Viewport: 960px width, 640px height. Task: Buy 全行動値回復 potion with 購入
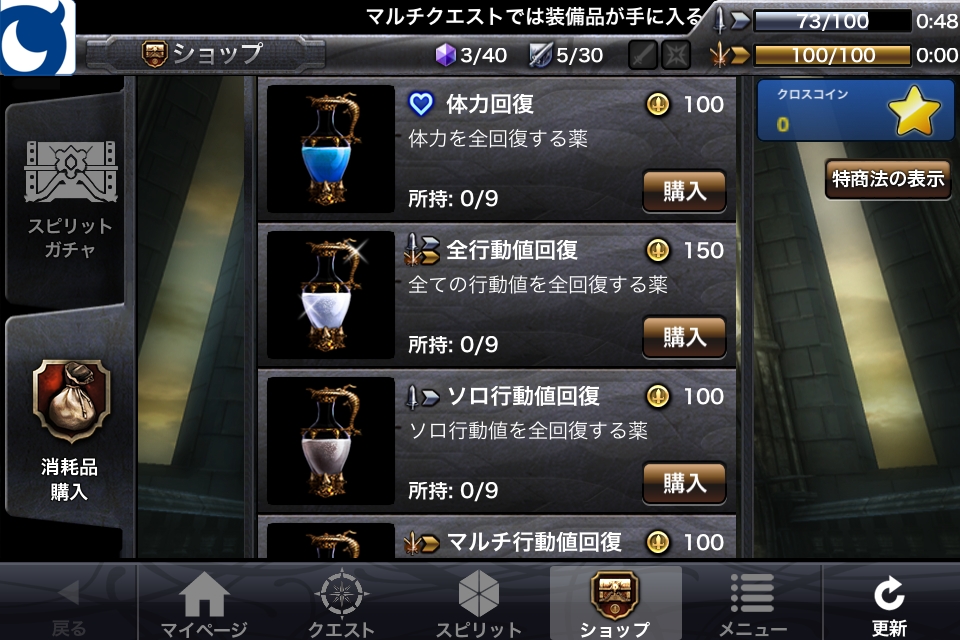pyautogui.click(x=684, y=337)
